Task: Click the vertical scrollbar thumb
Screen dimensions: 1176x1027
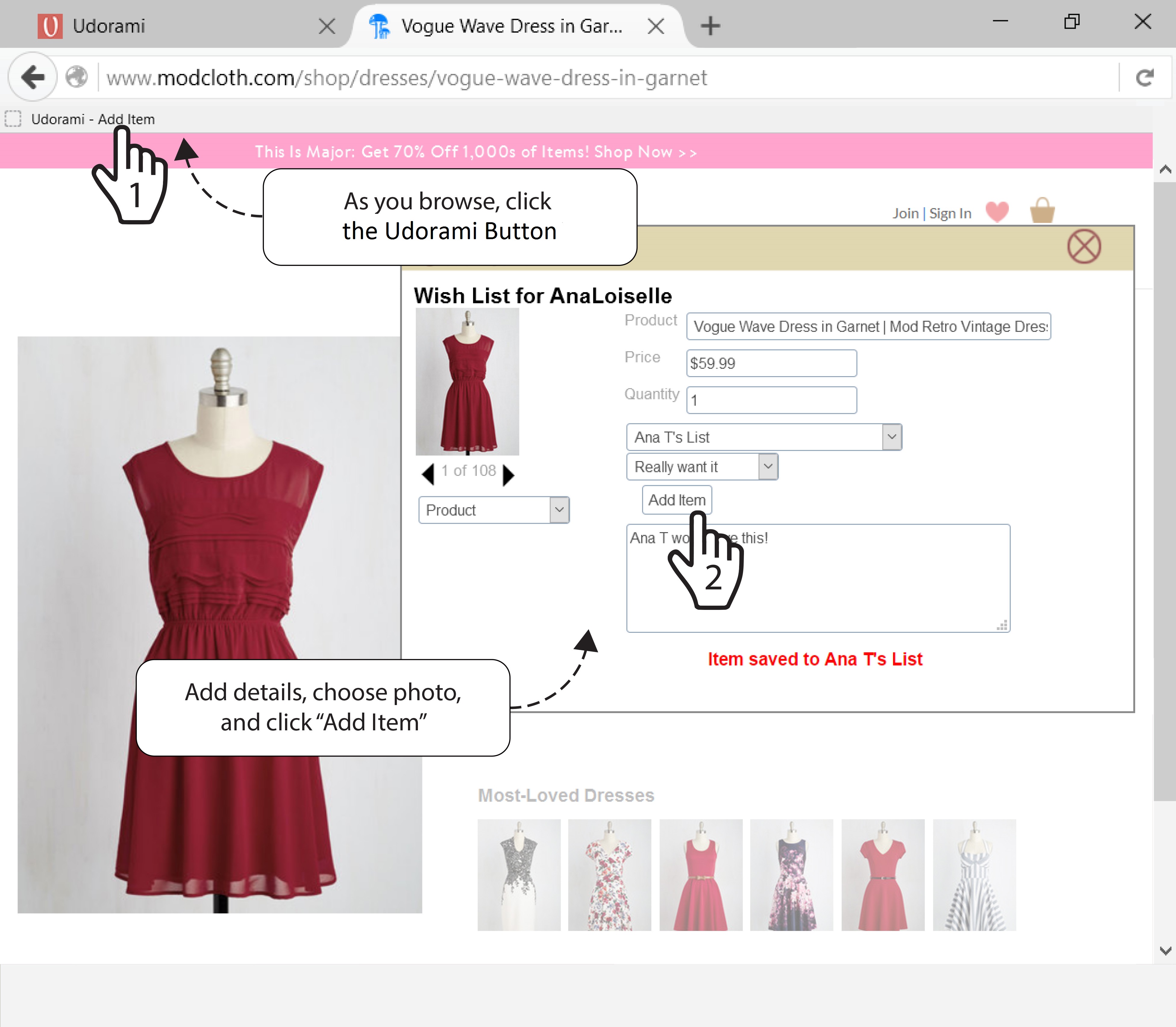Action: coord(1165,491)
